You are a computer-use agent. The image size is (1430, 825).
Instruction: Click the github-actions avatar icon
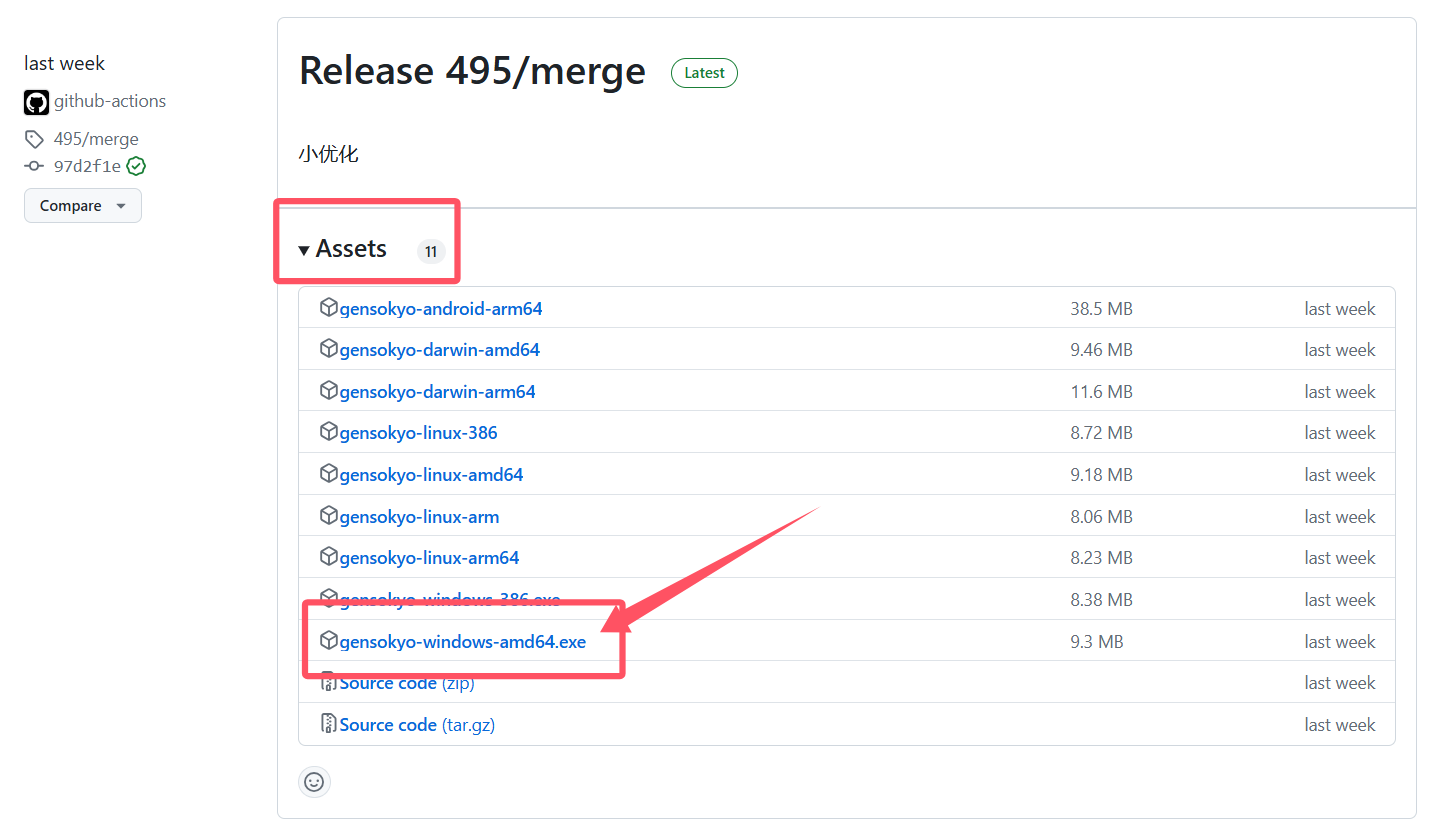coord(36,102)
